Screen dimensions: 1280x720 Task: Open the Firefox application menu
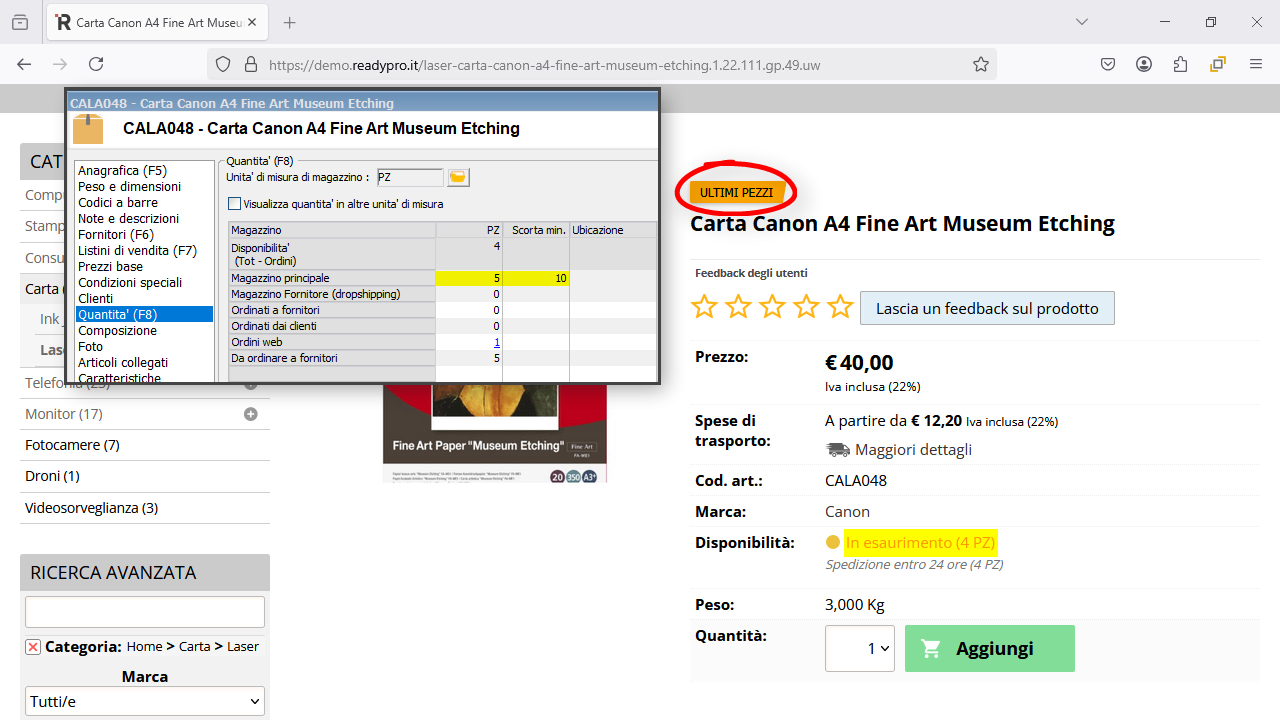pyautogui.click(x=1256, y=64)
